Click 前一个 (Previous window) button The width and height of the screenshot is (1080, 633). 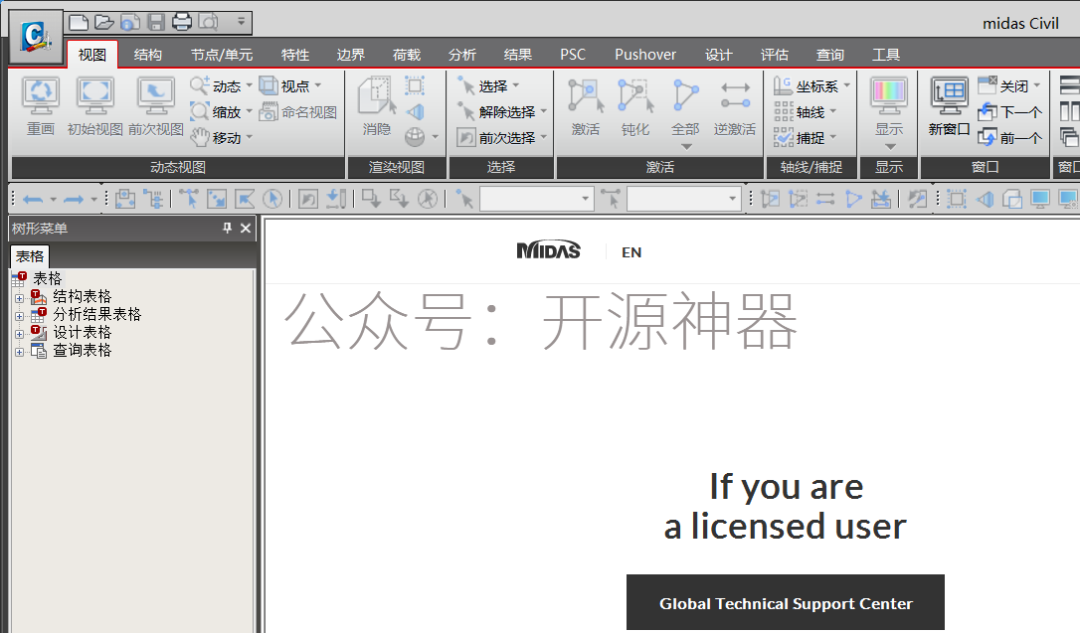coord(1009,138)
